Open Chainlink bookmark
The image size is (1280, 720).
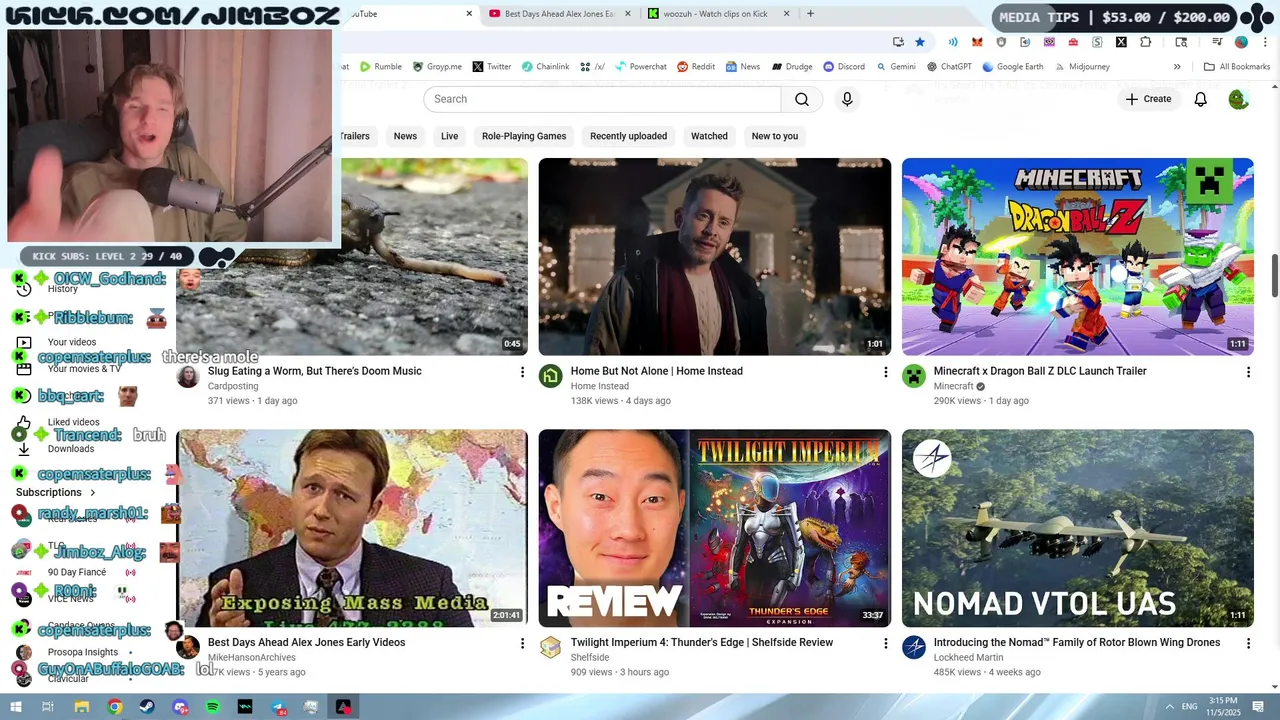(546, 67)
